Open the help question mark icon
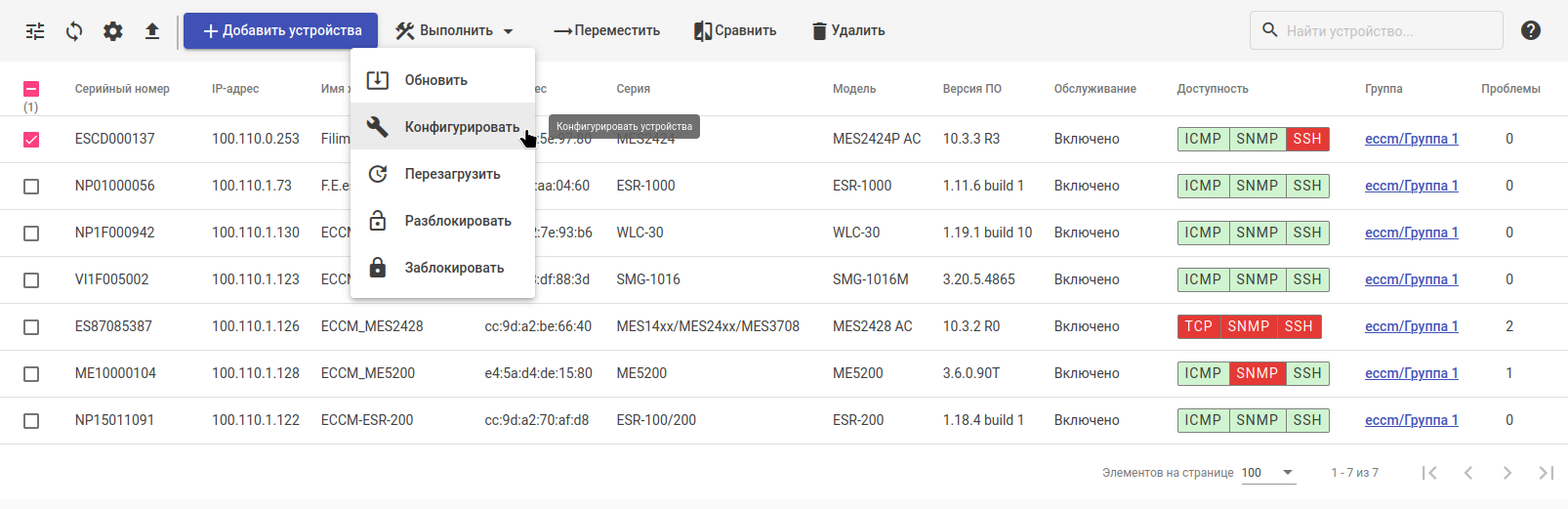Image resolution: width=1568 pixels, height=509 pixels. coord(1531,30)
